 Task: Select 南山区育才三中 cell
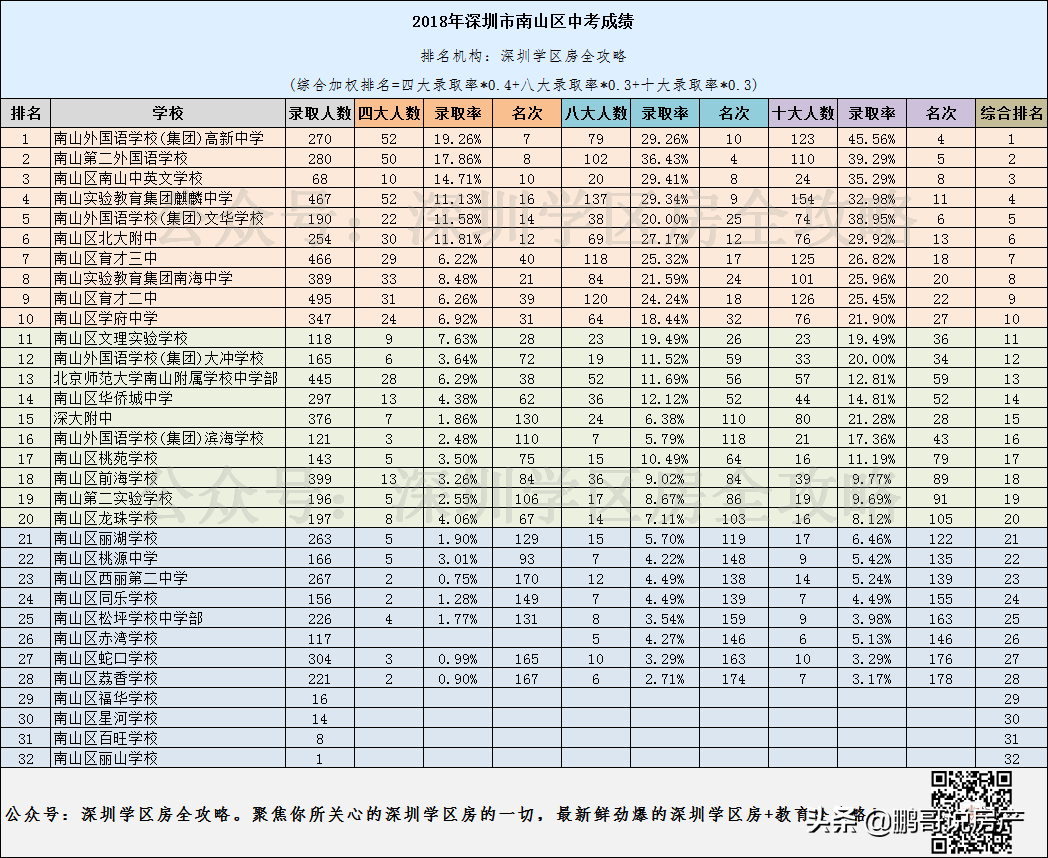[x=168, y=259]
